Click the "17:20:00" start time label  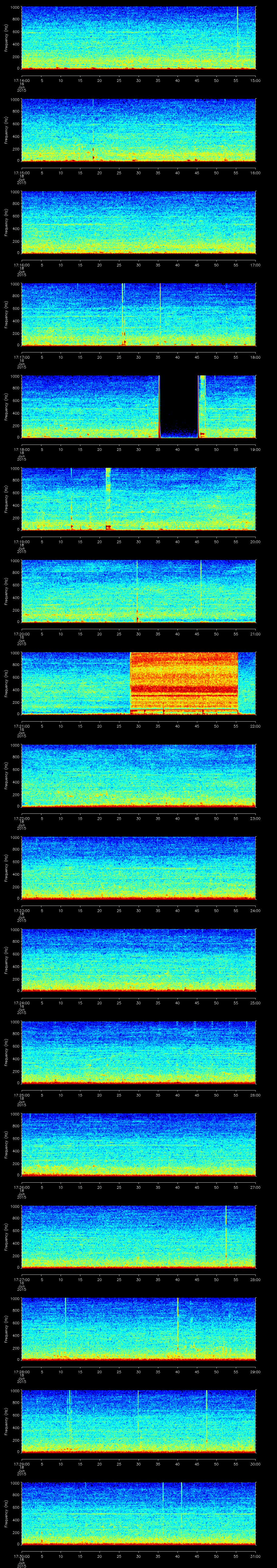tap(21, 634)
